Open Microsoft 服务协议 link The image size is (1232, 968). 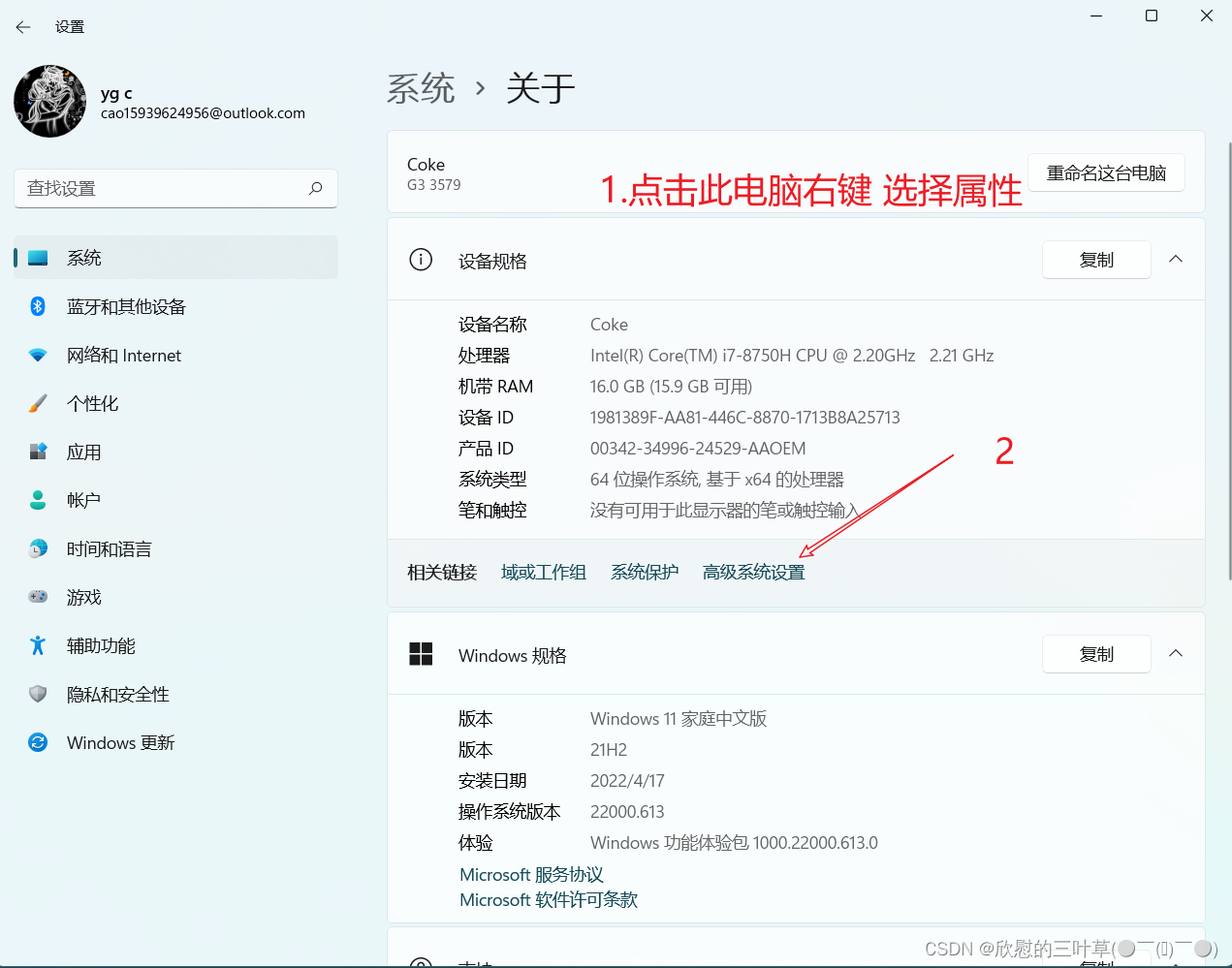[x=531, y=875]
